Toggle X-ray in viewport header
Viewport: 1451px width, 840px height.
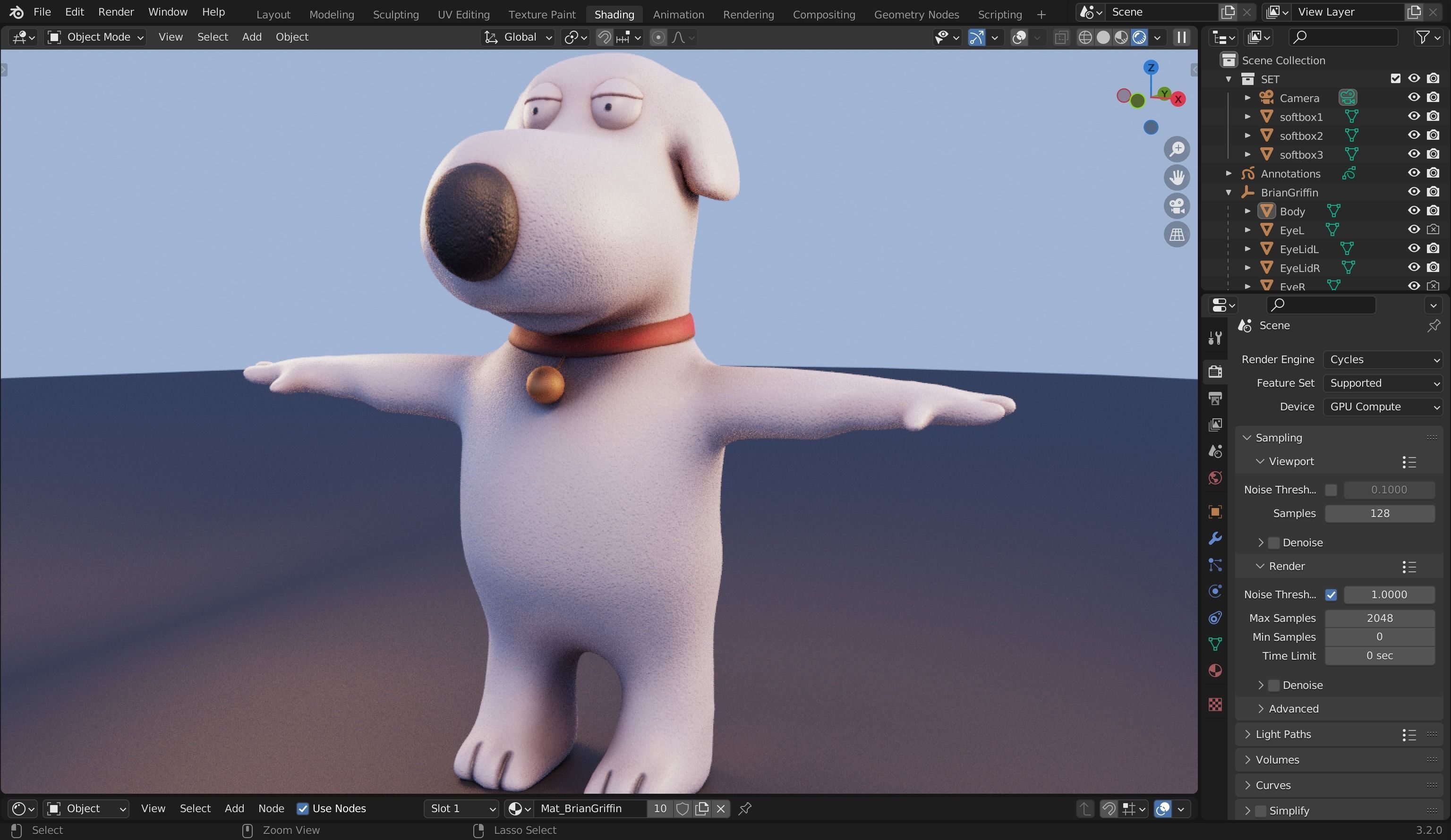(x=1061, y=37)
